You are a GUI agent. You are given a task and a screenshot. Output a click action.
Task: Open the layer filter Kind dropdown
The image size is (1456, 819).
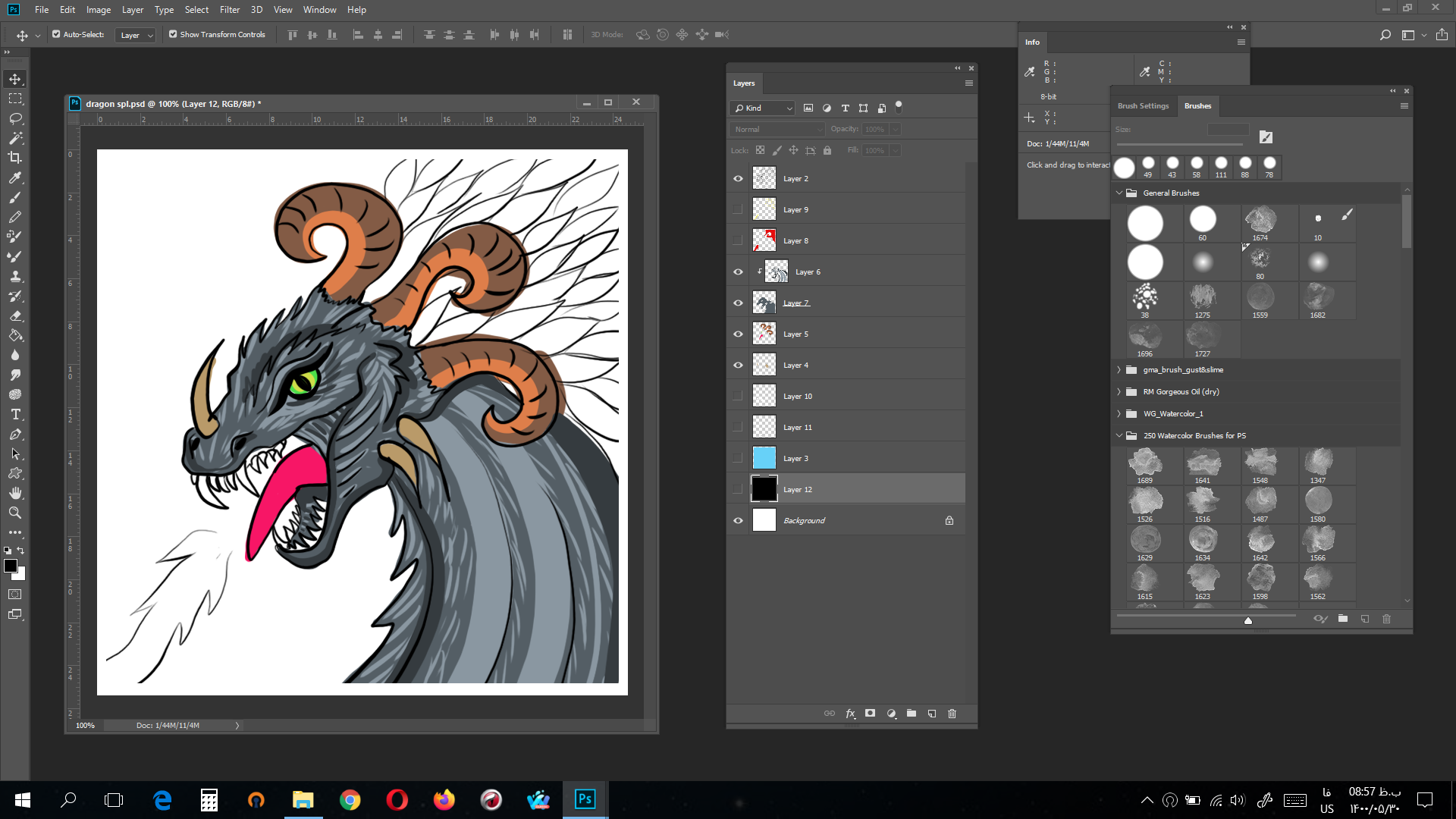[x=762, y=108]
